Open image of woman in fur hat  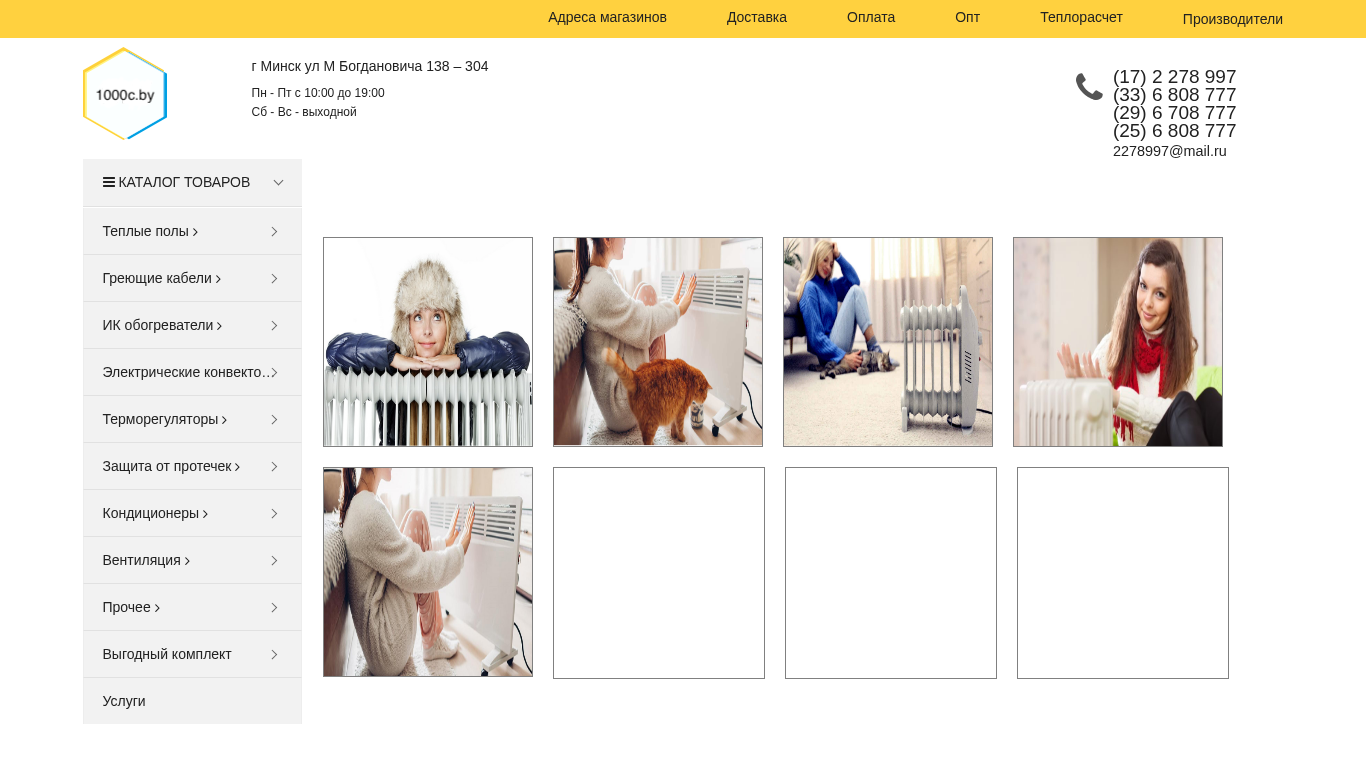pos(428,342)
